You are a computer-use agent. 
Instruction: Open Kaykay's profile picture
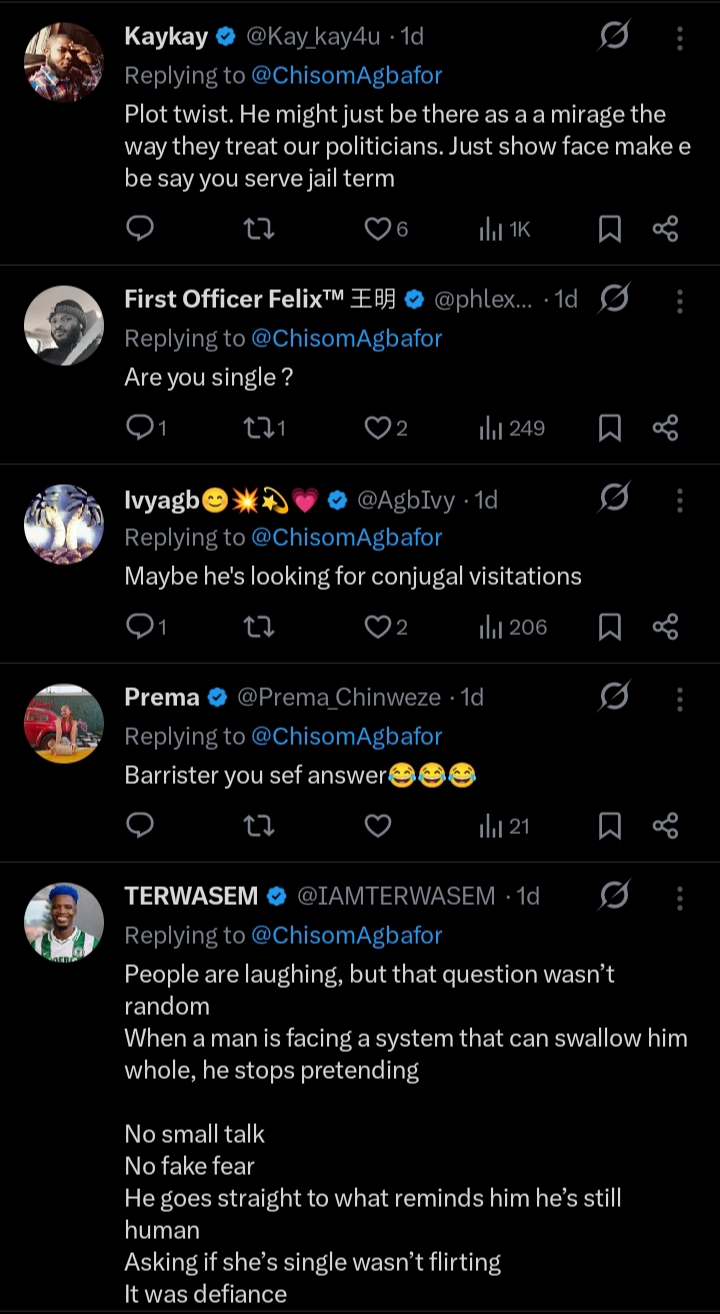coord(64,62)
